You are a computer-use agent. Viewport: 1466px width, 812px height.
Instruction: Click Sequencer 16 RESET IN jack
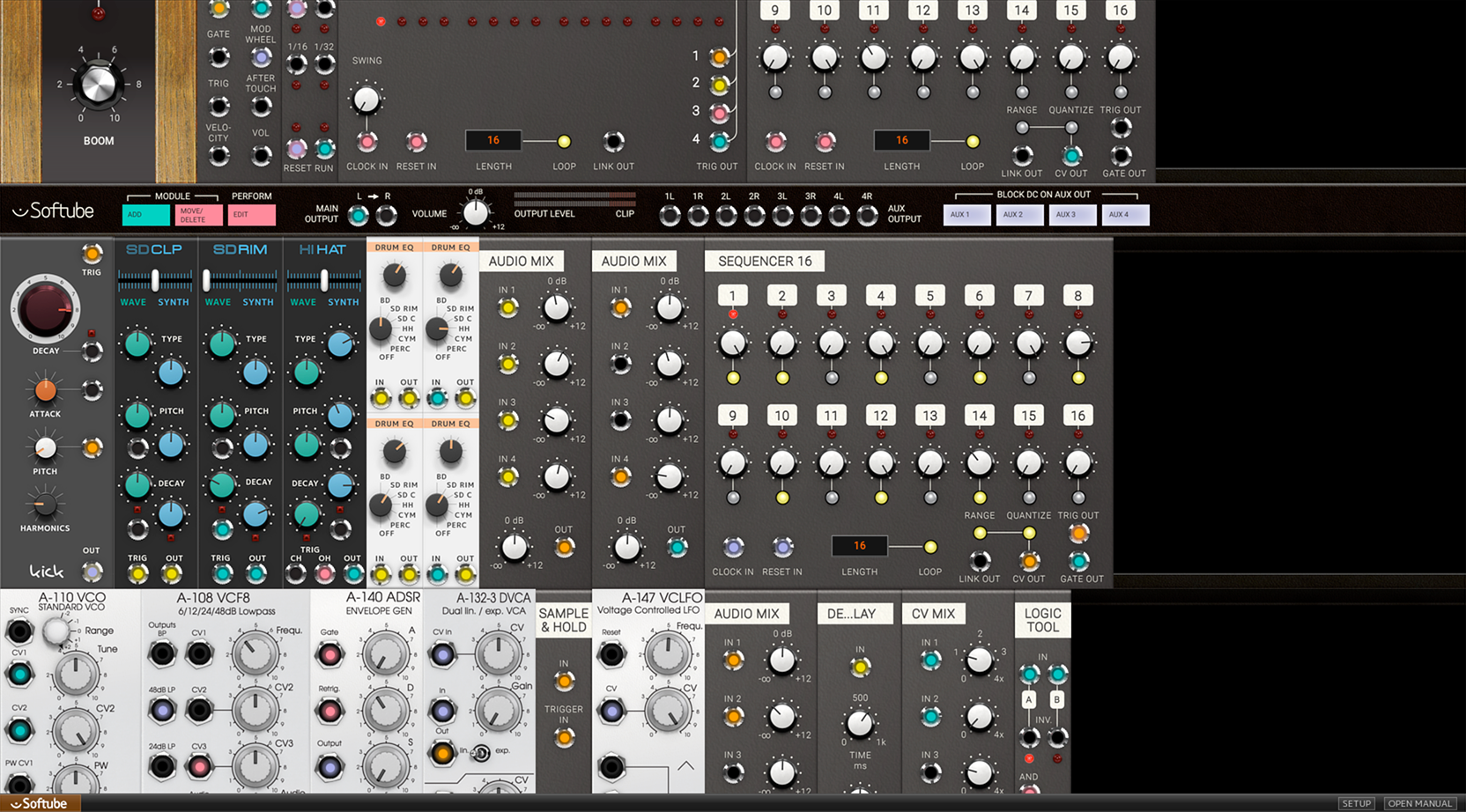tap(782, 547)
